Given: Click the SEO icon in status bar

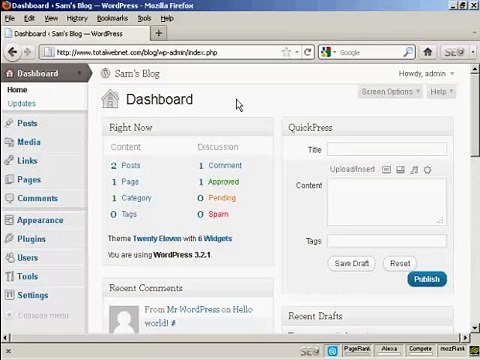Looking at the screenshot, I should coord(309,351).
